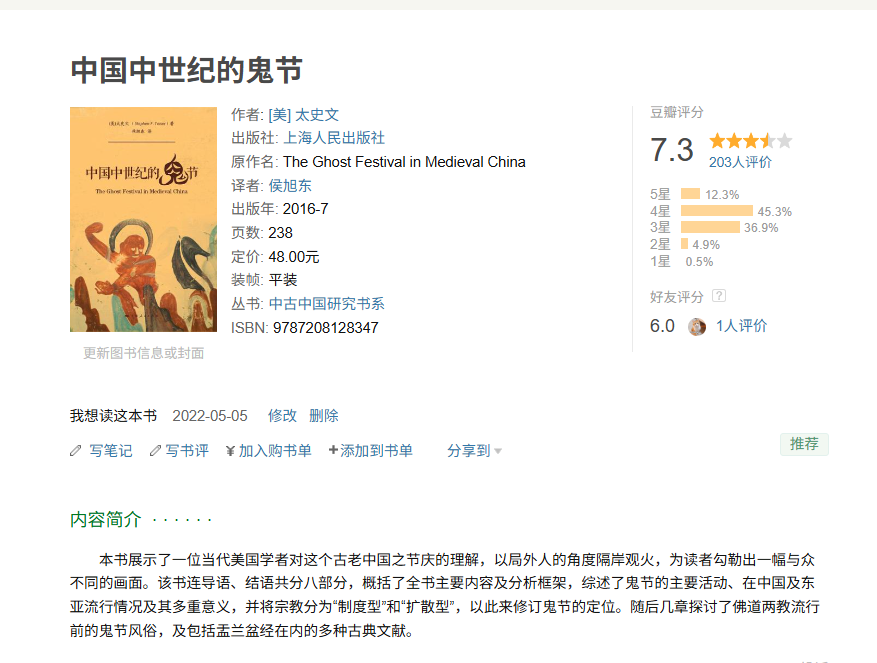The image size is (877, 663).
Task: View the 203人评价 ratings link
Action: click(740, 162)
